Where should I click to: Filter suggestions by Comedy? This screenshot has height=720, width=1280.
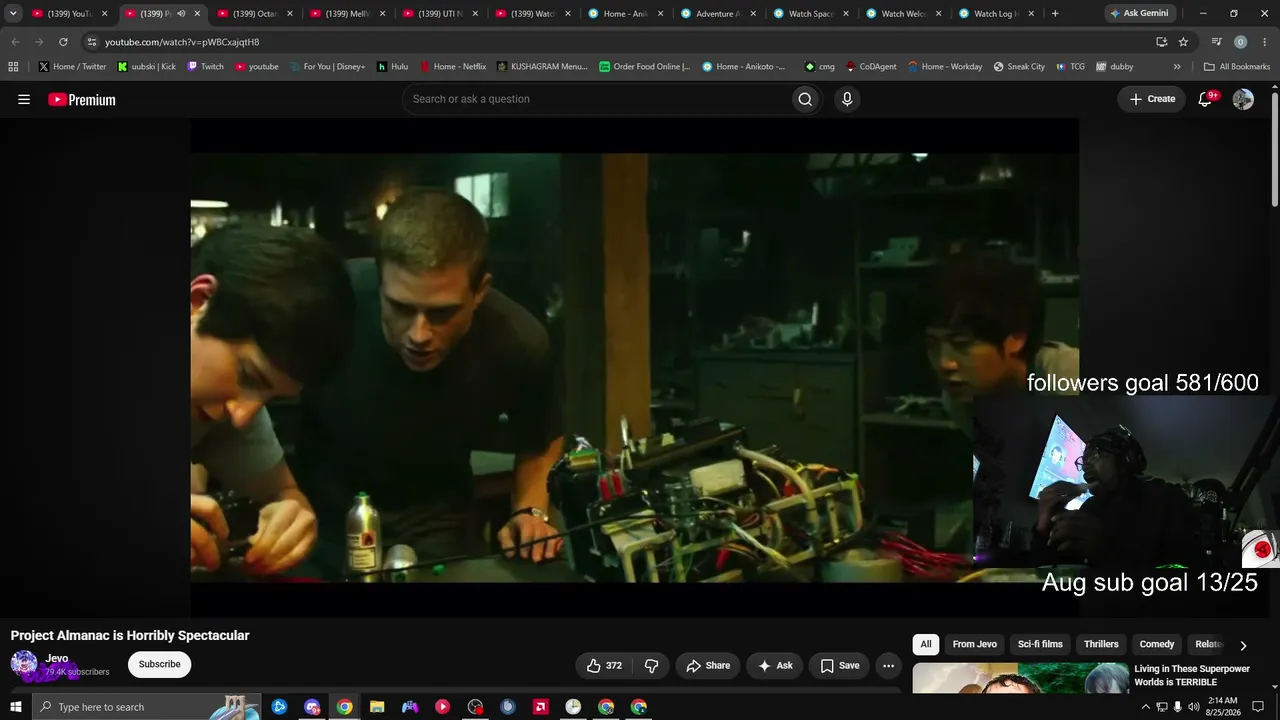1157,644
